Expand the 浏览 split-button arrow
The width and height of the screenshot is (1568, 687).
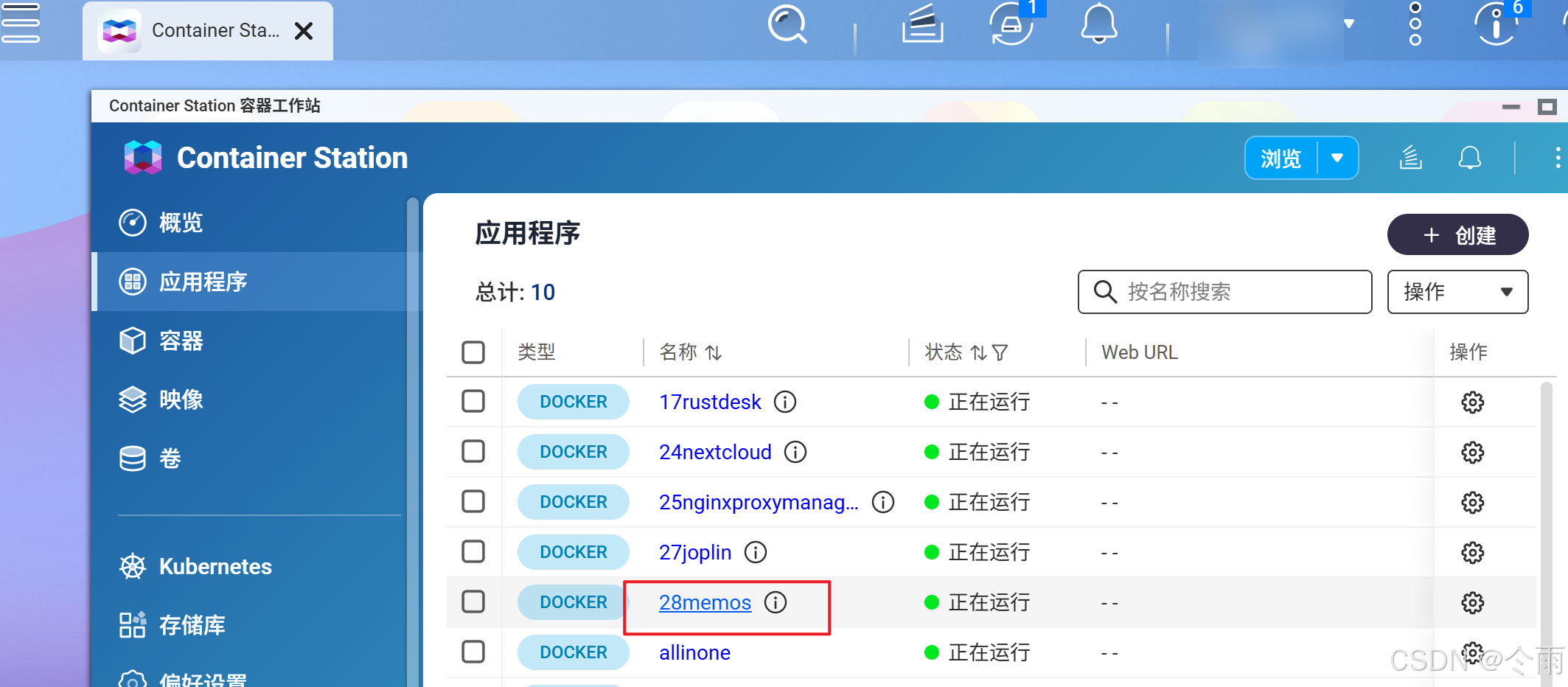pyautogui.click(x=1337, y=158)
